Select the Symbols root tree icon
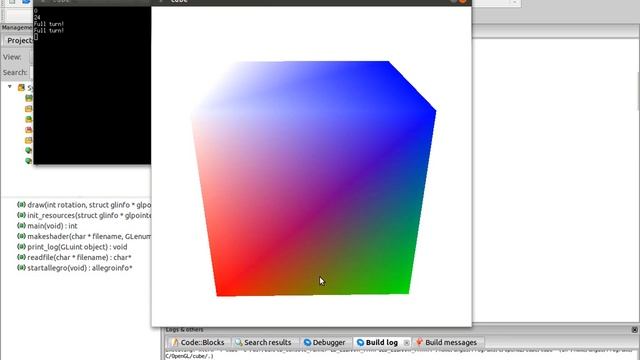 (21, 87)
